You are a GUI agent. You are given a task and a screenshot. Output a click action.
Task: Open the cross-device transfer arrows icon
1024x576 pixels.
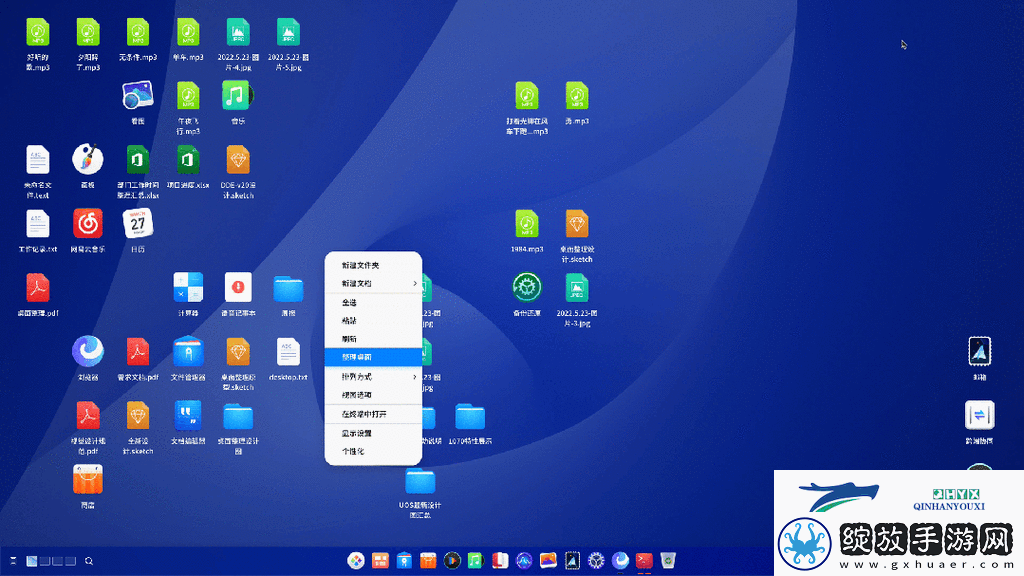click(x=980, y=415)
